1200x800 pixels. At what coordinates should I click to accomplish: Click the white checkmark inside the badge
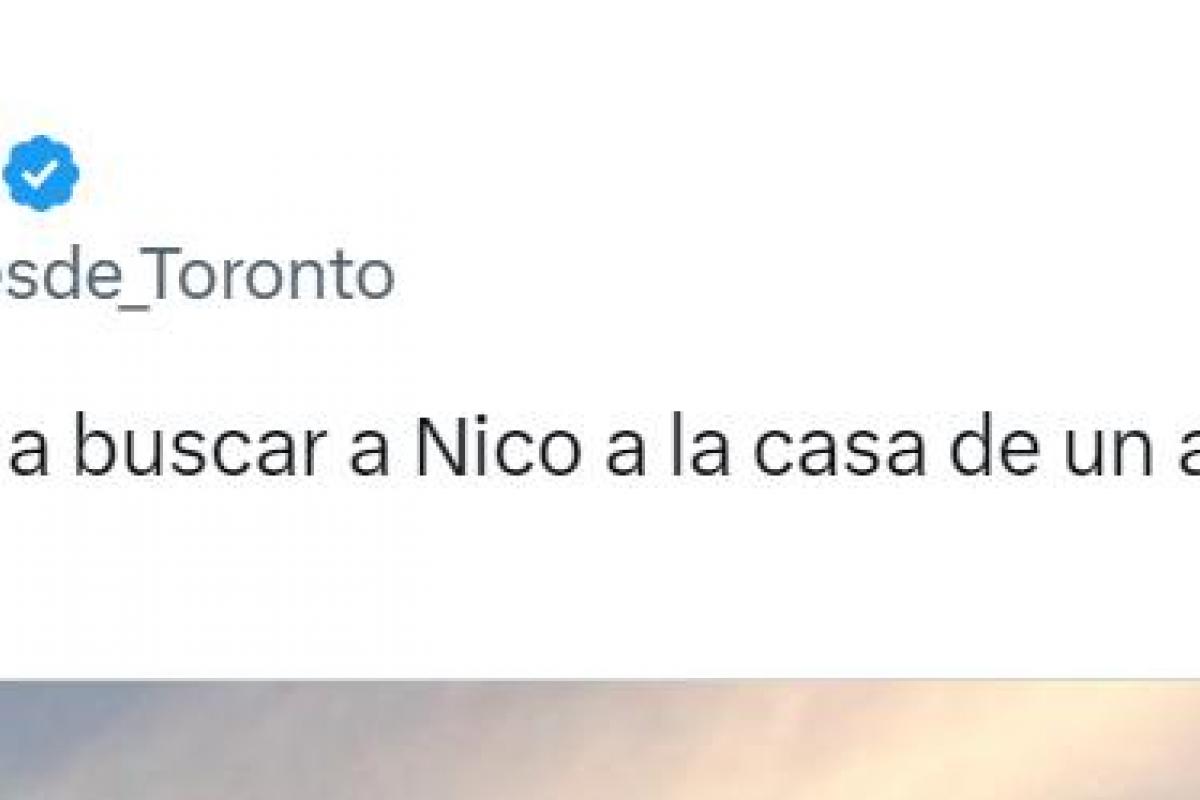[41, 174]
